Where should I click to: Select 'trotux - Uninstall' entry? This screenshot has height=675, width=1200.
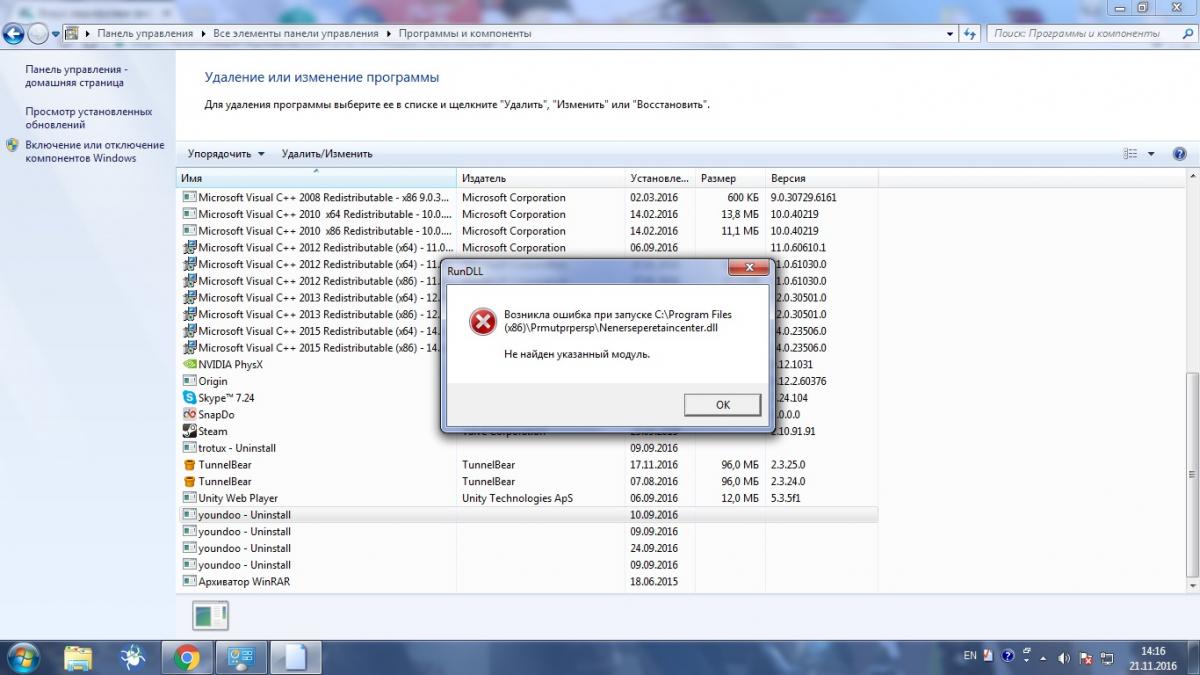[x=529, y=448]
